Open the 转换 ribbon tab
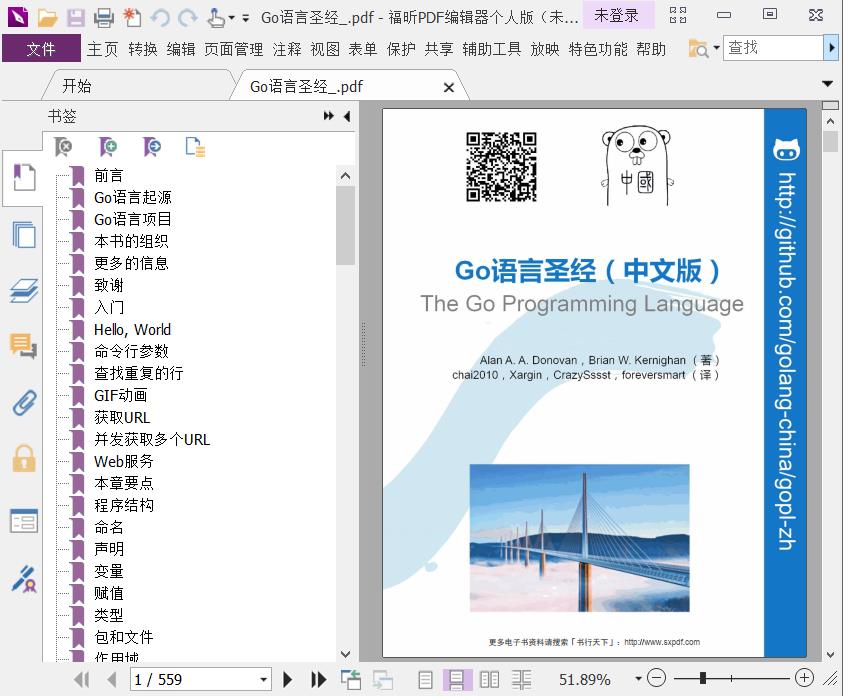 (143, 49)
